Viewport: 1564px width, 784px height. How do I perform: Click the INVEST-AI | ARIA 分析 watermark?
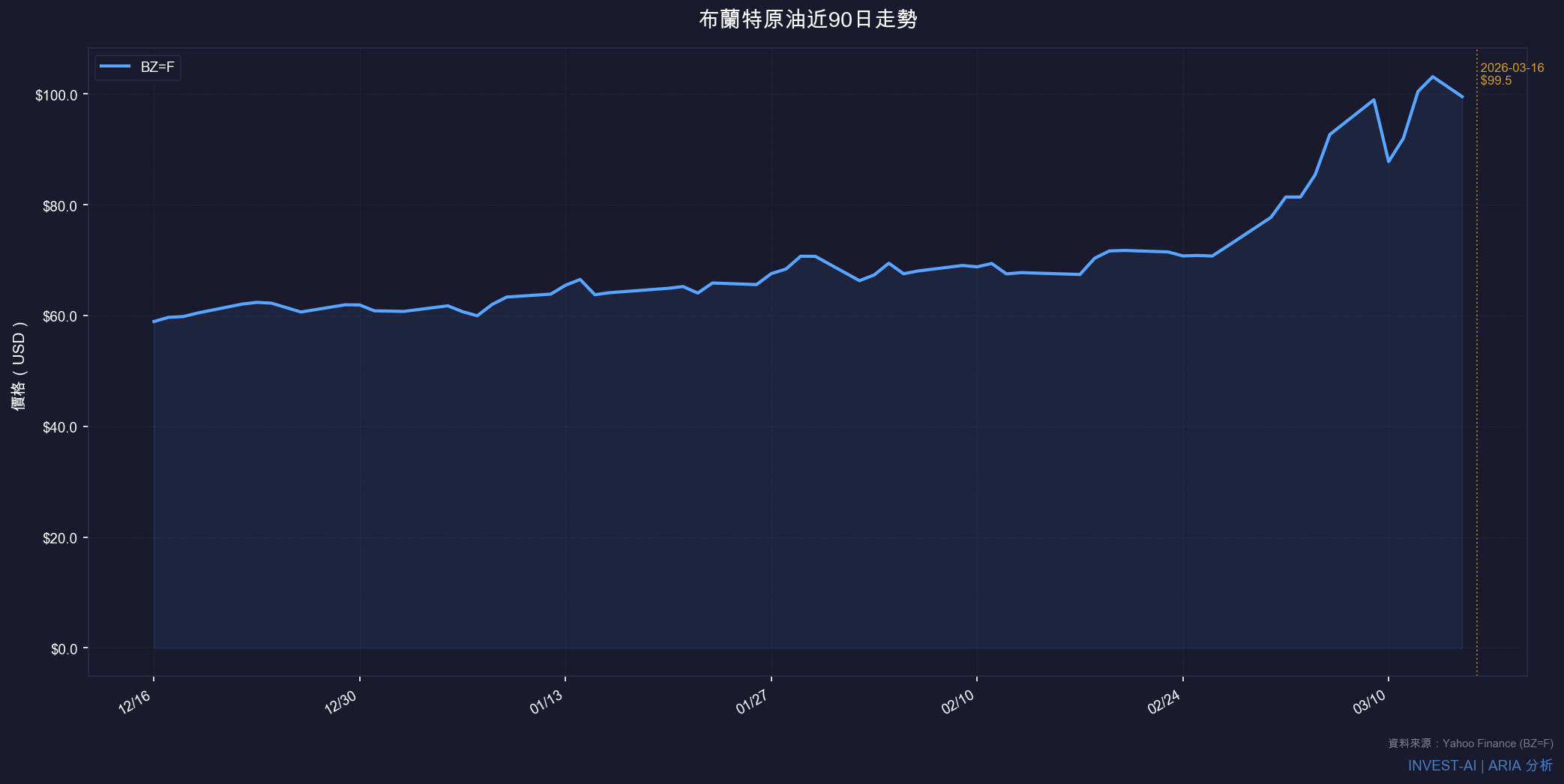point(1479,765)
